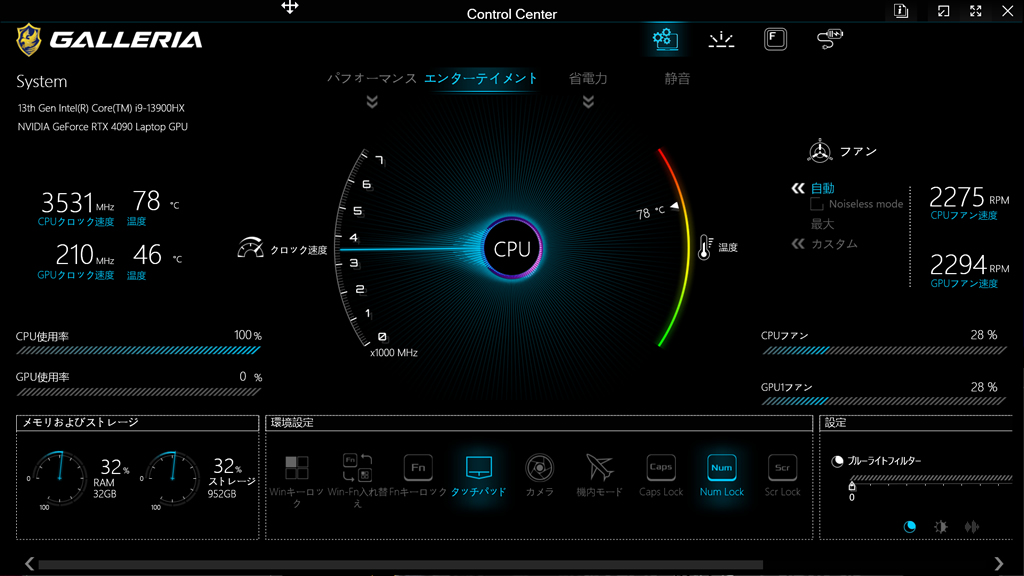Select the パフォーマンス mode tab
Screen dimensions: 1024x576
click(372, 78)
